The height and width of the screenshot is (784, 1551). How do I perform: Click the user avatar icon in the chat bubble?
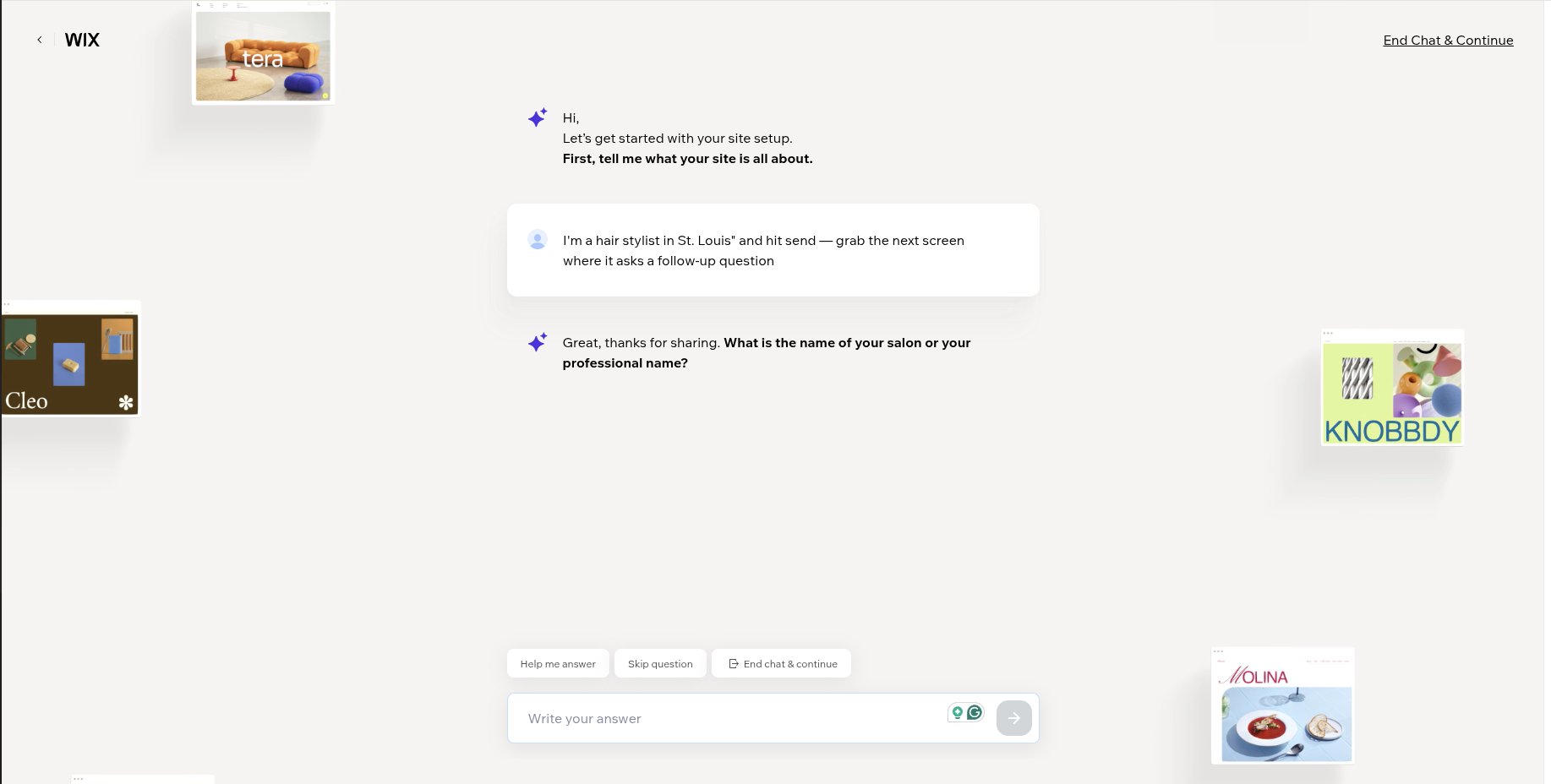tap(538, 240)
